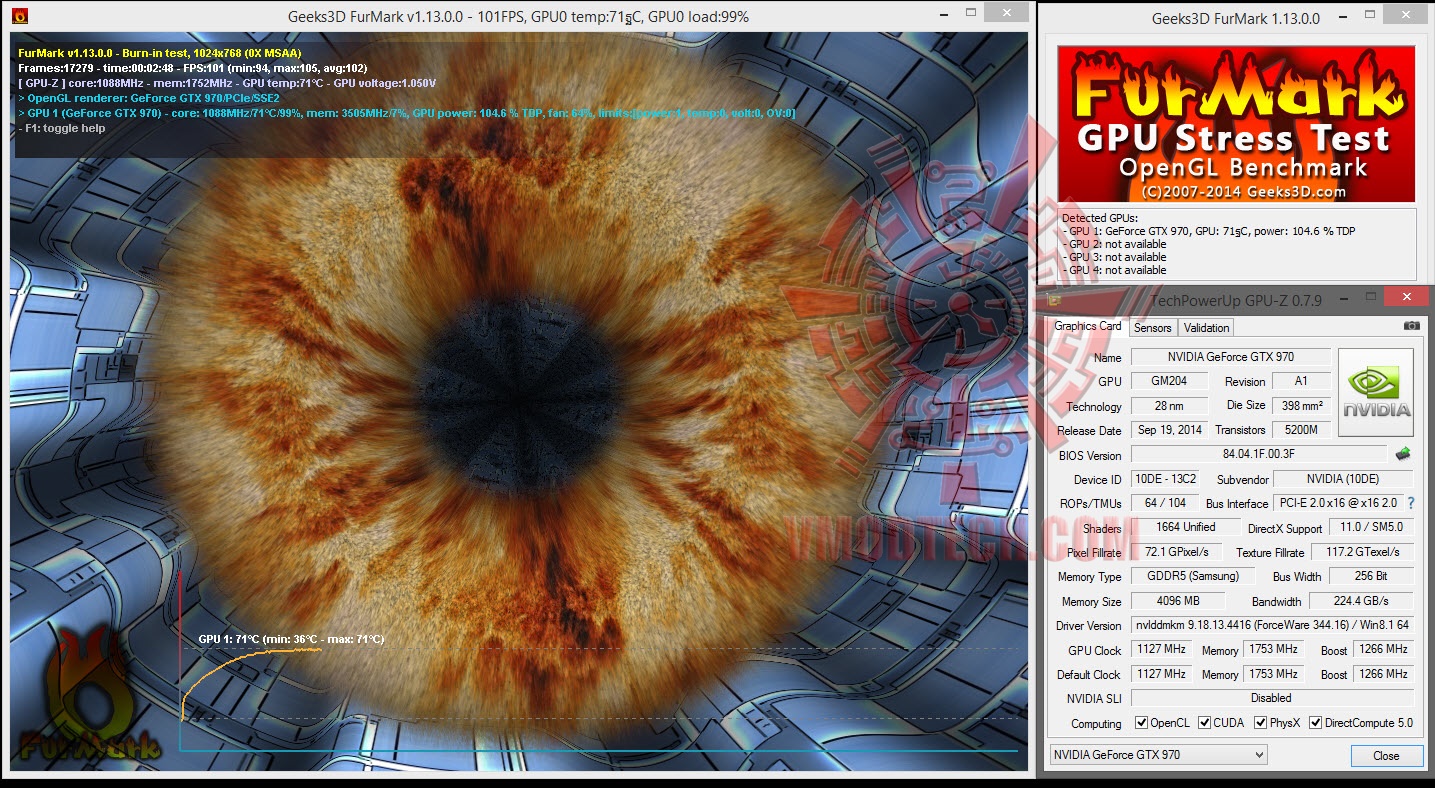Minimize the FurMark burn-in test window

click(x=945, y=16)
